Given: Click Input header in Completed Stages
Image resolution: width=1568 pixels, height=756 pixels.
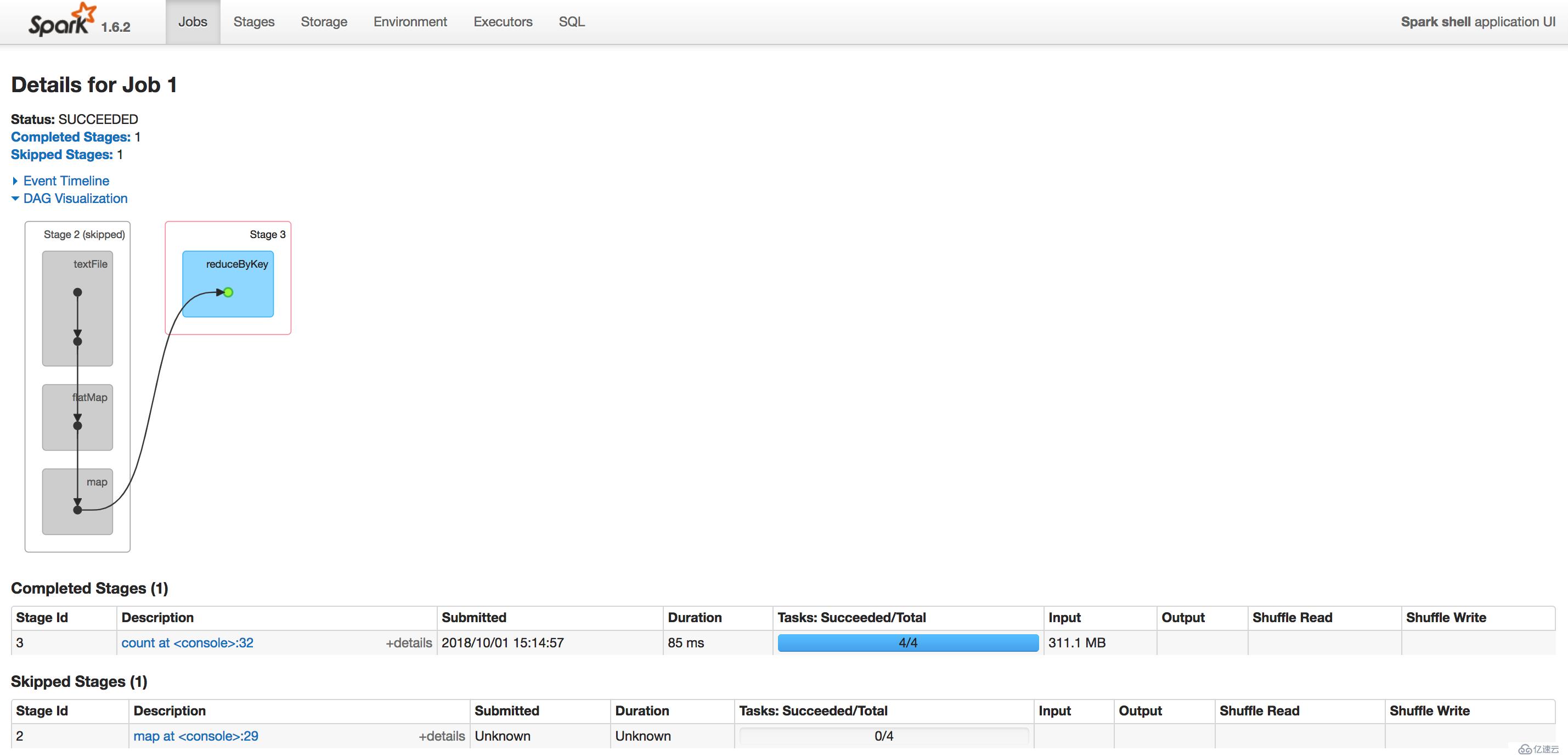Looking at the screenshot, I should click(x=1064, y=617).
